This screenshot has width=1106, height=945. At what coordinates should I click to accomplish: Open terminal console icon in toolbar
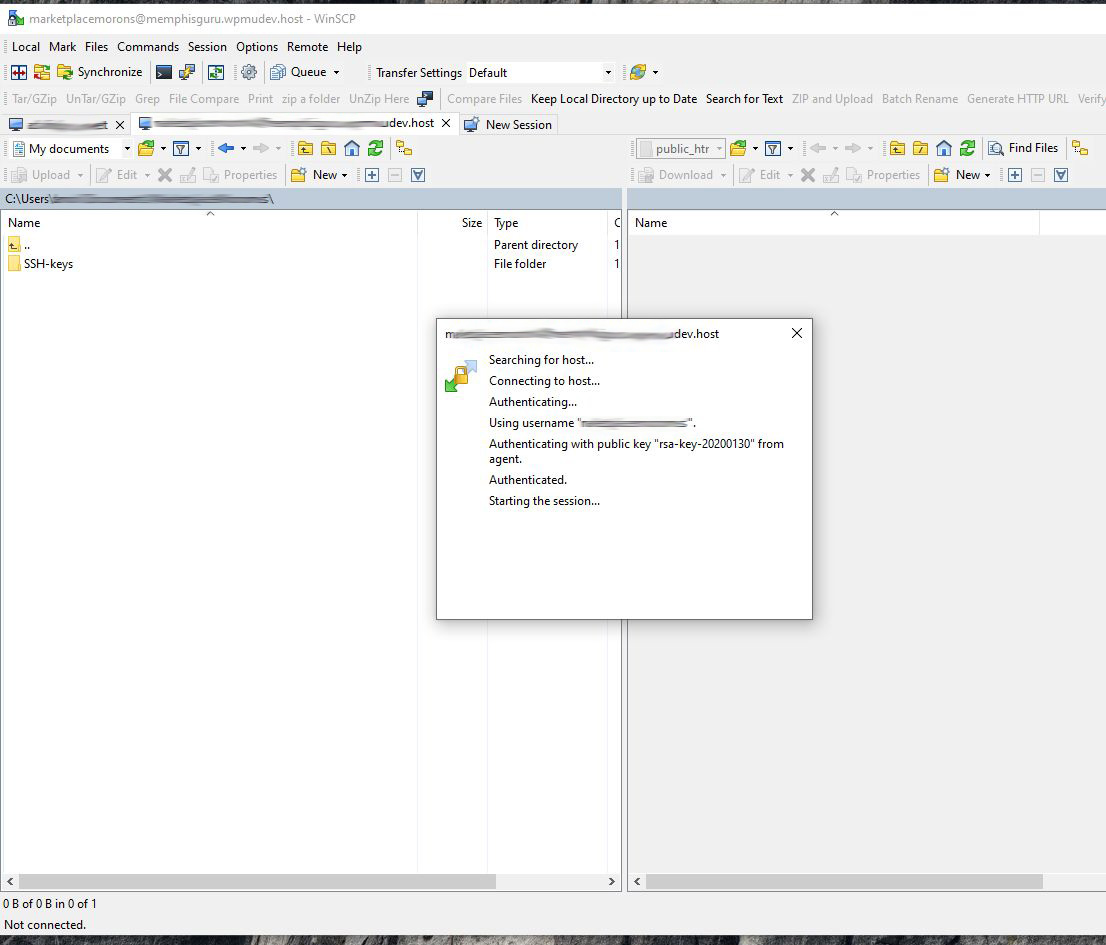[x=164, y=72]
